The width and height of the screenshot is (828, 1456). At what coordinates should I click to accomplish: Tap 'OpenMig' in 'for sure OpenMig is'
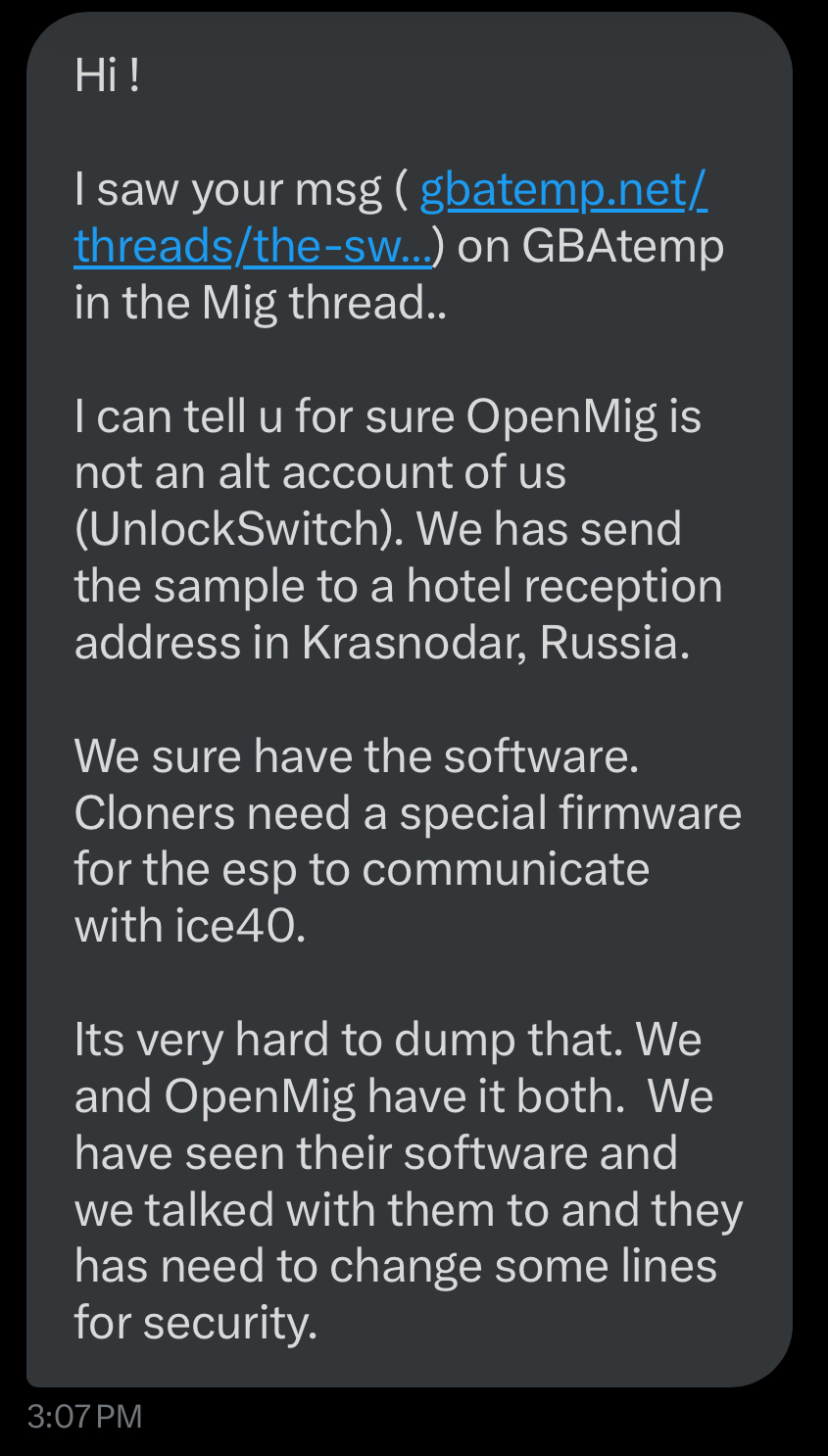[x=561, y=416]
